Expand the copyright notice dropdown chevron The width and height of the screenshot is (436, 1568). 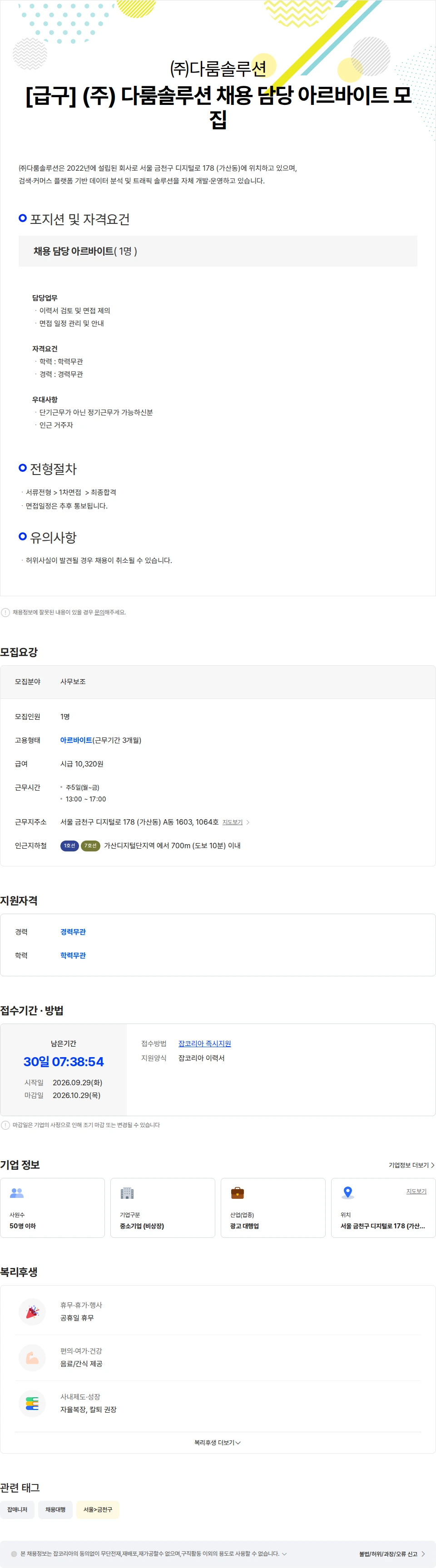coord(284,1553)
